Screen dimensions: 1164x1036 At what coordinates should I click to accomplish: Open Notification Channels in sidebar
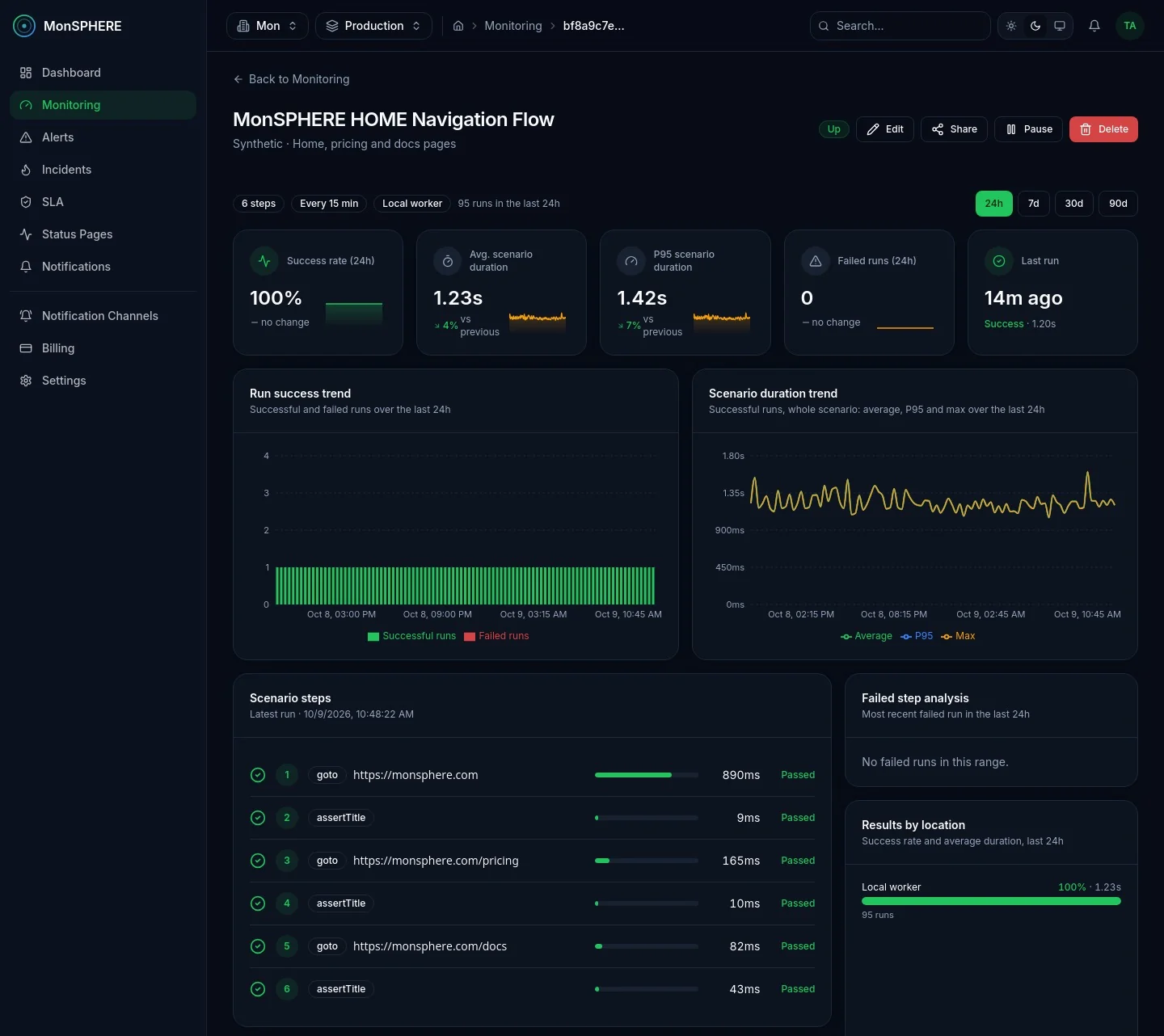(103, 316)
